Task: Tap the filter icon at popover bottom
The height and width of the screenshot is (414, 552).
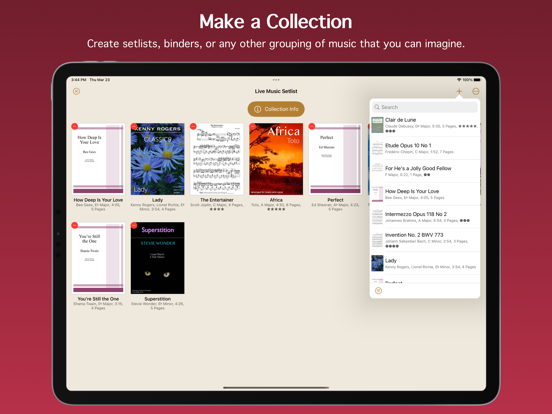Action: pos(378,291)
